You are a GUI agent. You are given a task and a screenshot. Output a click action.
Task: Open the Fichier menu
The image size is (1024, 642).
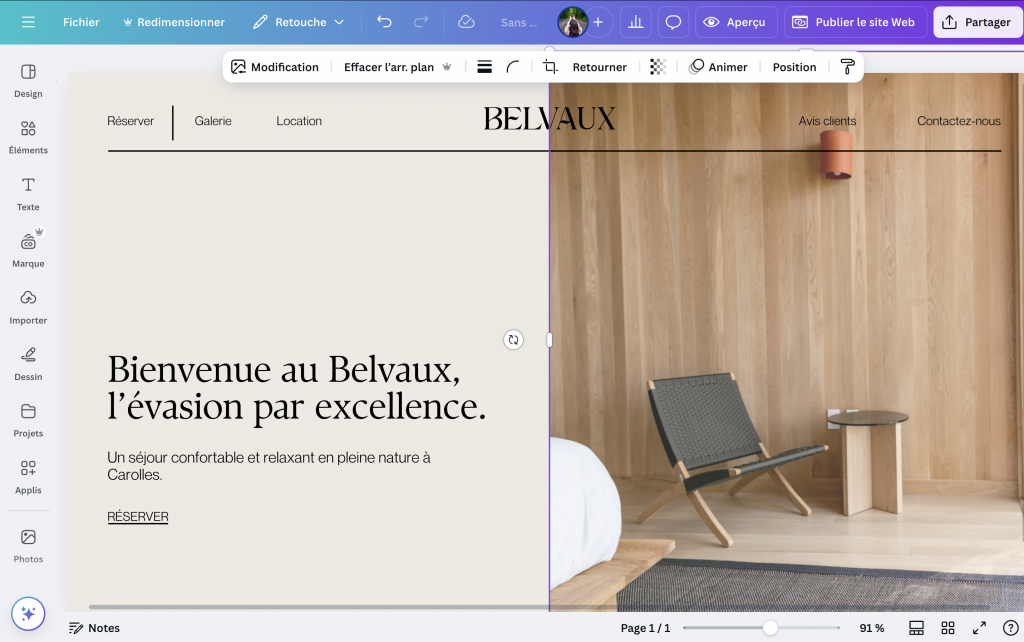[x=81, y=21]
